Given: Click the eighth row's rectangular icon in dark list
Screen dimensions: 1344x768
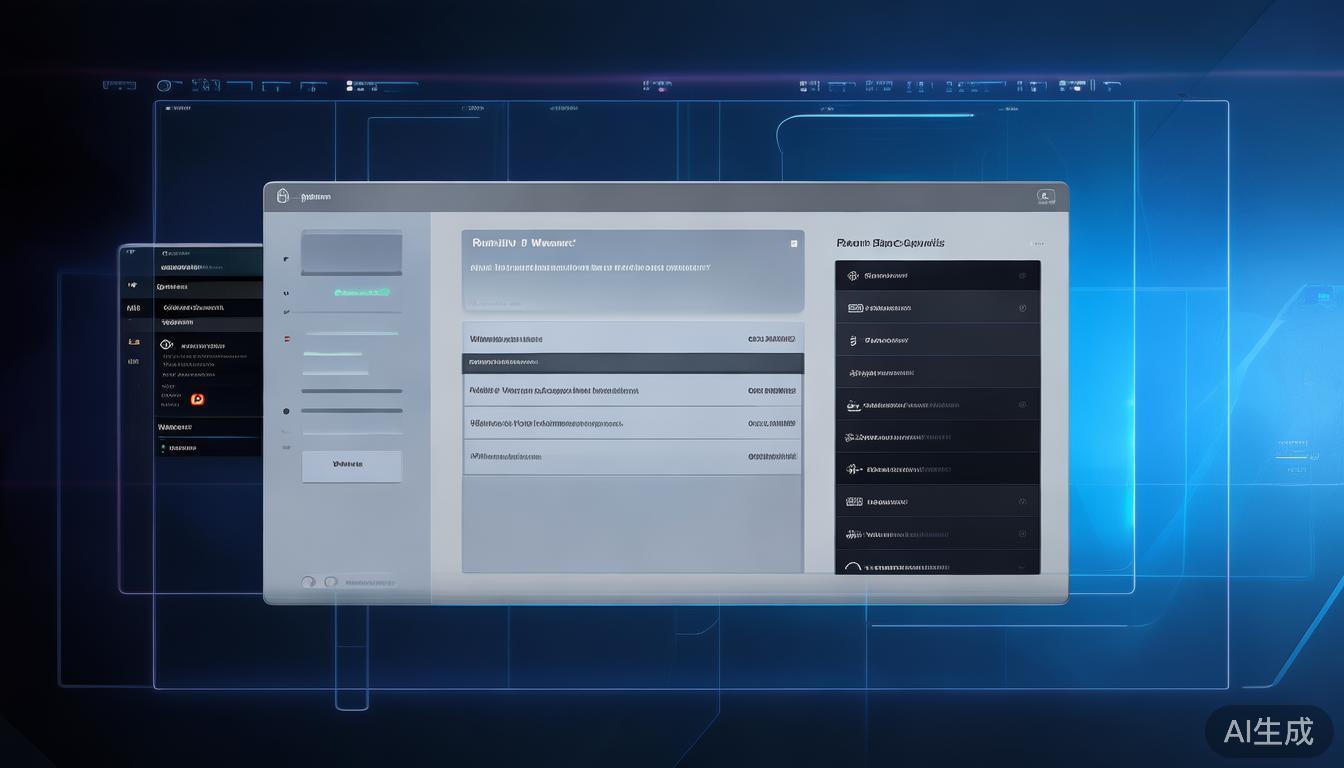Looking at the screenshot, I should (x=854, y=502).
